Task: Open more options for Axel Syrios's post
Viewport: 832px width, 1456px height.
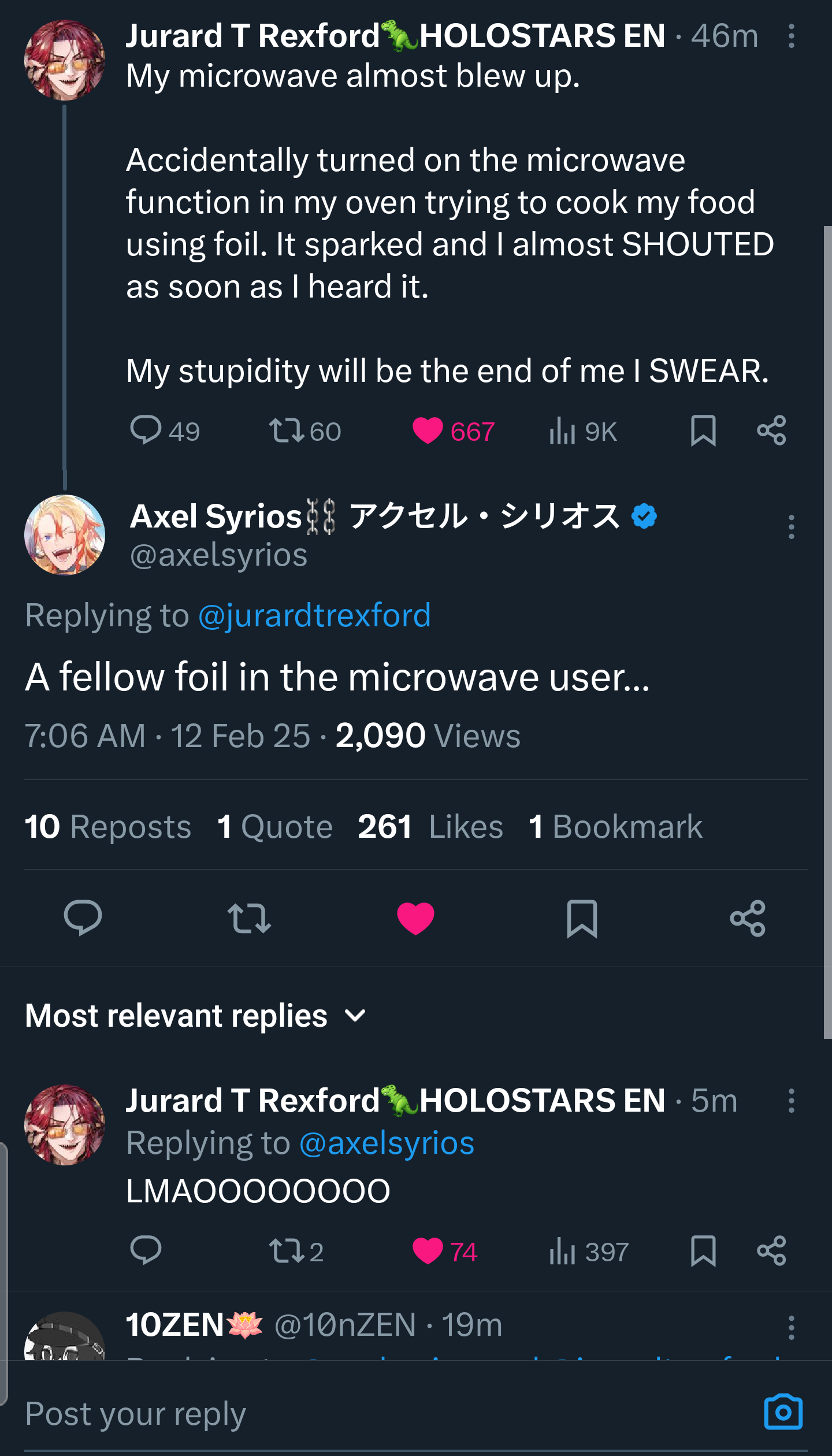Action: pos(792,527)
